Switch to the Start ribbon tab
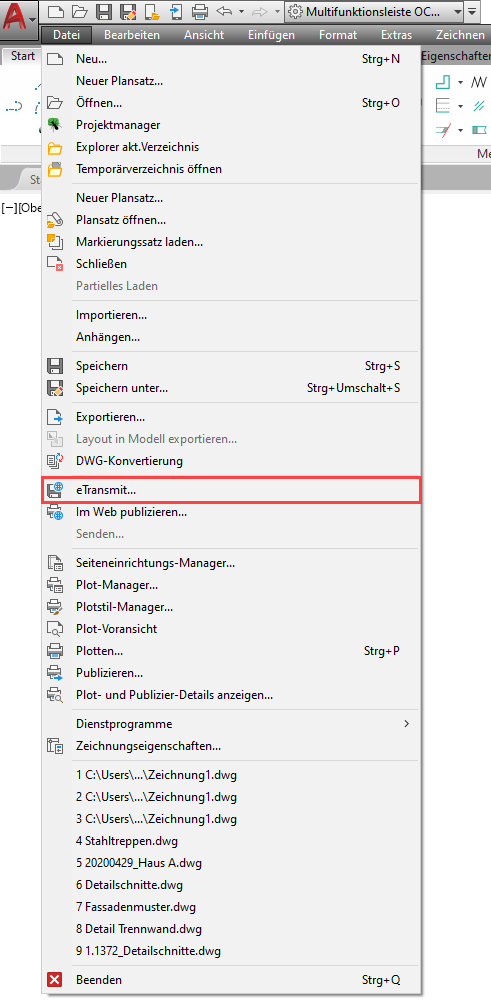Viewport: 491px width, 1000px height. click(x=23, y=56)
